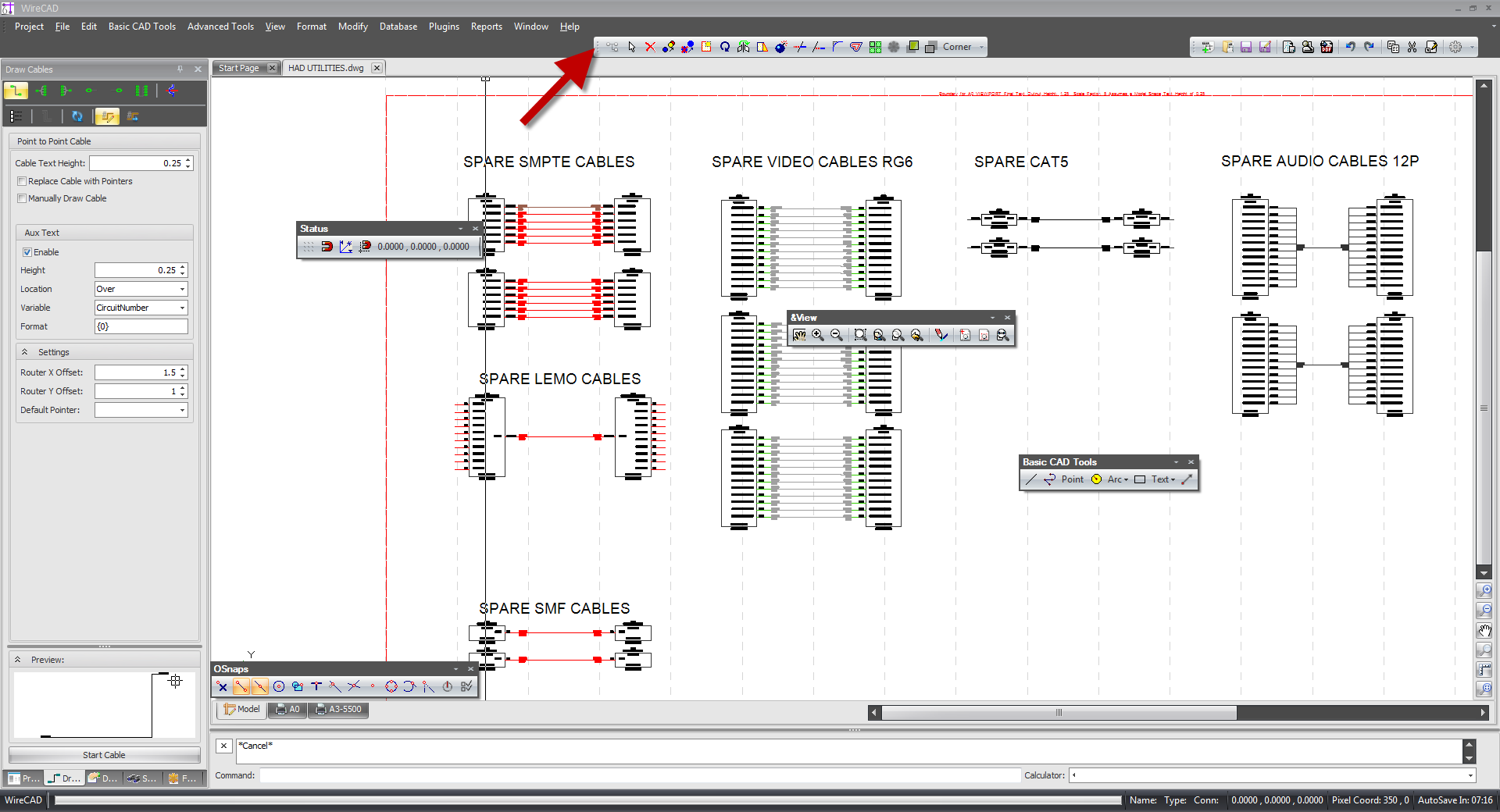The width and height of the screenshot is (1500, 812).
Task: Click the red X delete tool in toolbar
Action: pos(650,47)
